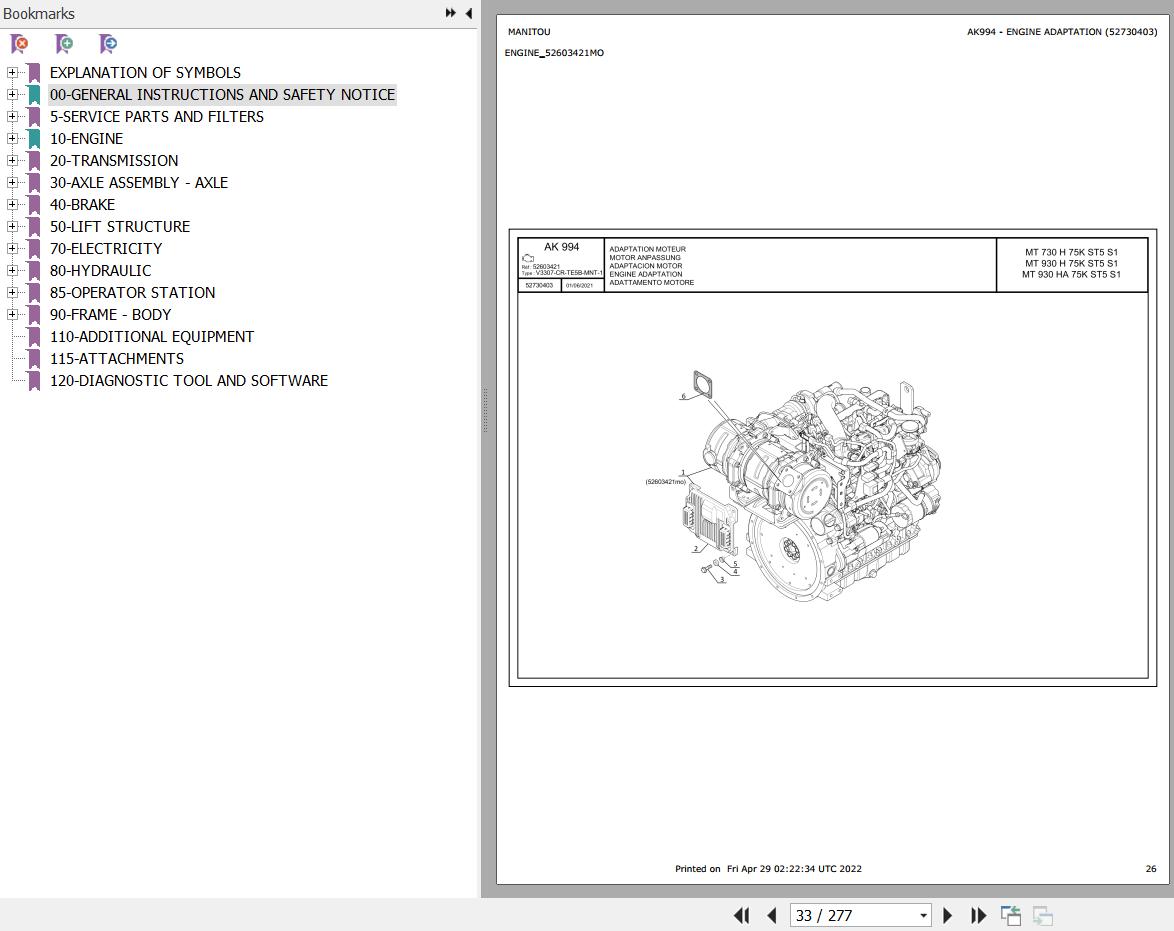This screenshot has height=931, width=1174.
Task: Open the 115-ATTACHMENTS bookmark
Action: 117,359
